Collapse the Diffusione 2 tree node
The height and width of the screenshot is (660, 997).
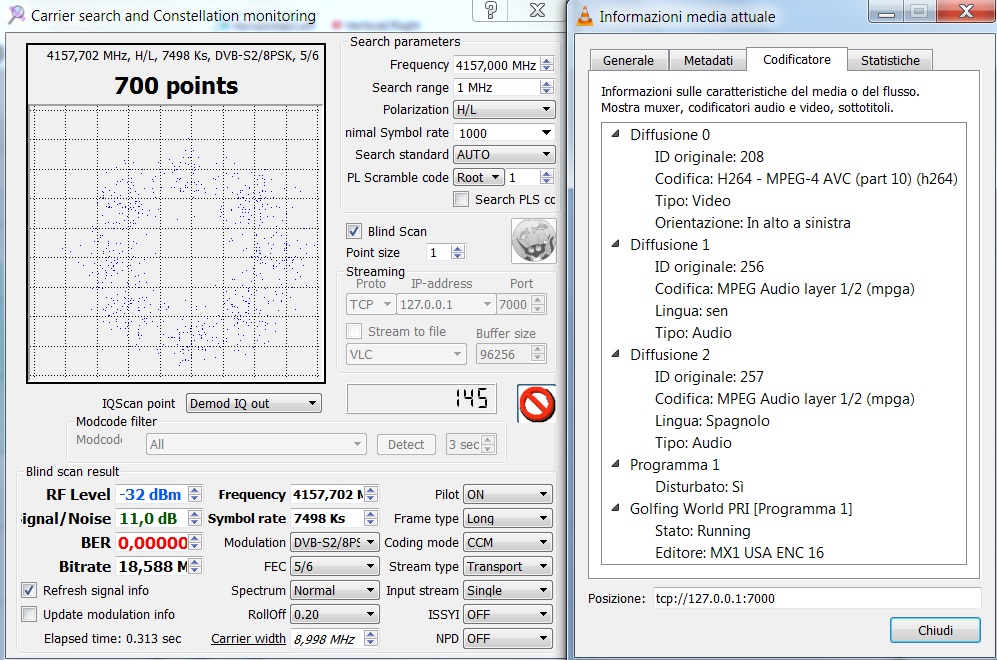tap(615, 354)
